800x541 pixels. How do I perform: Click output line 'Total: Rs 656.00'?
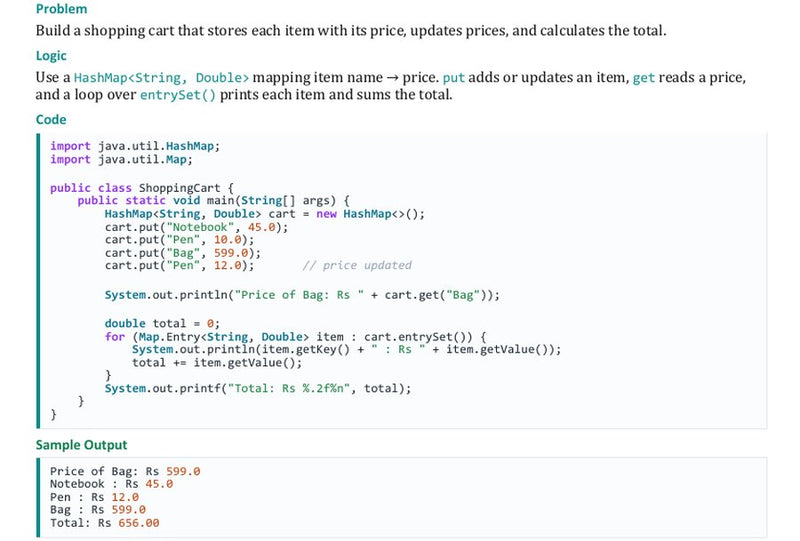(105, 523)
